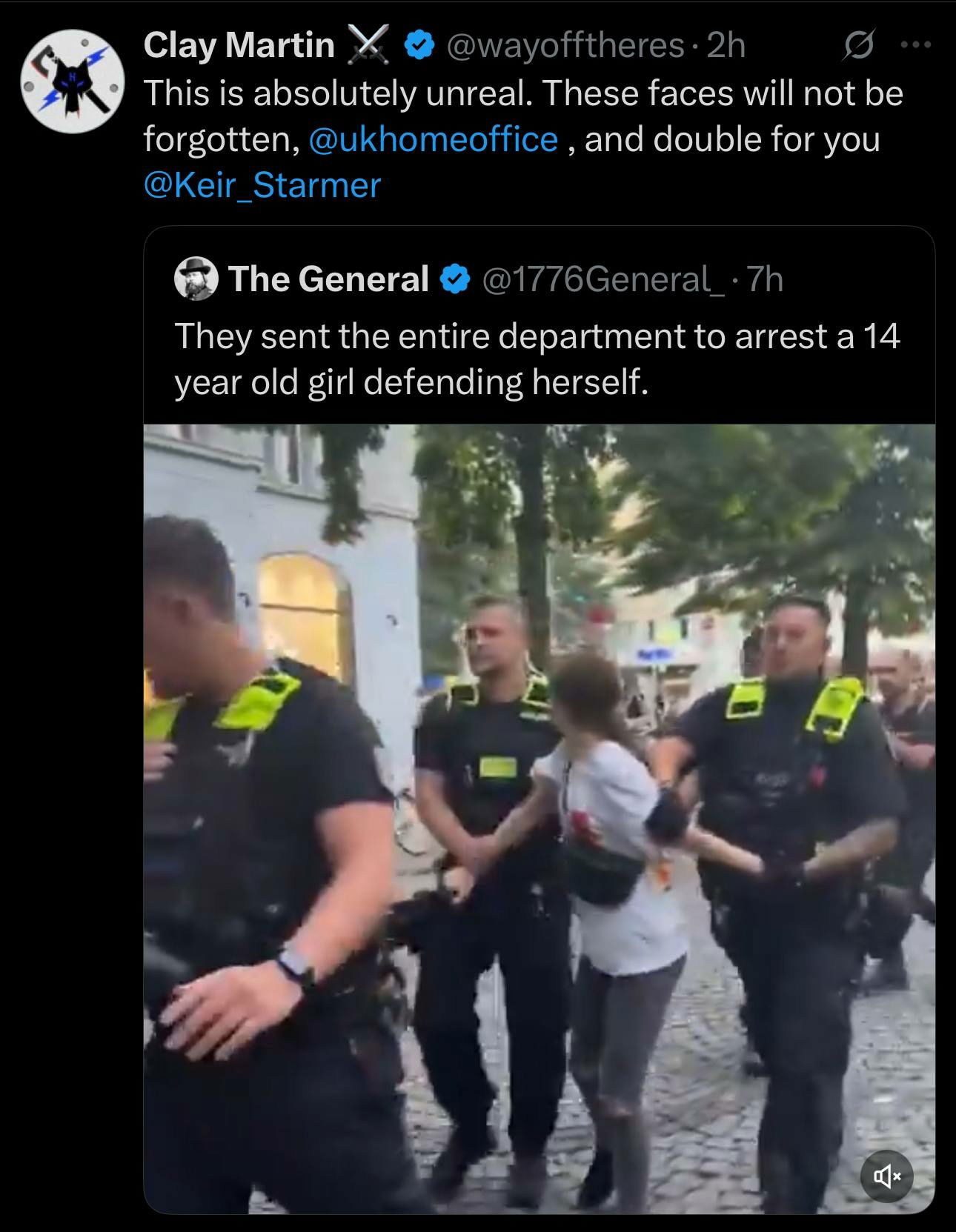Open The General's small profile avatar
Screen dimensions: 956x1232
(196, 279)
